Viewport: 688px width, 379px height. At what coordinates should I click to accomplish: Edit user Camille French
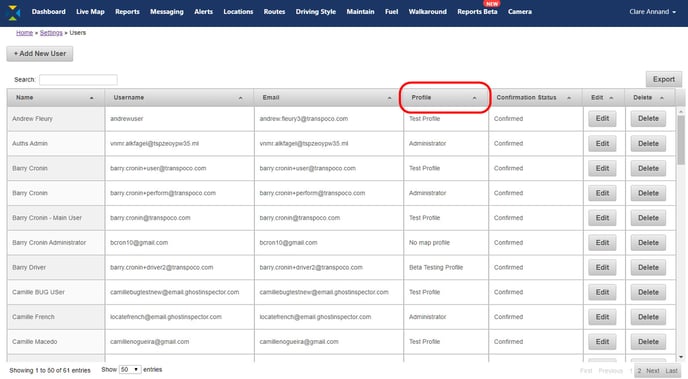pos(602,317)
